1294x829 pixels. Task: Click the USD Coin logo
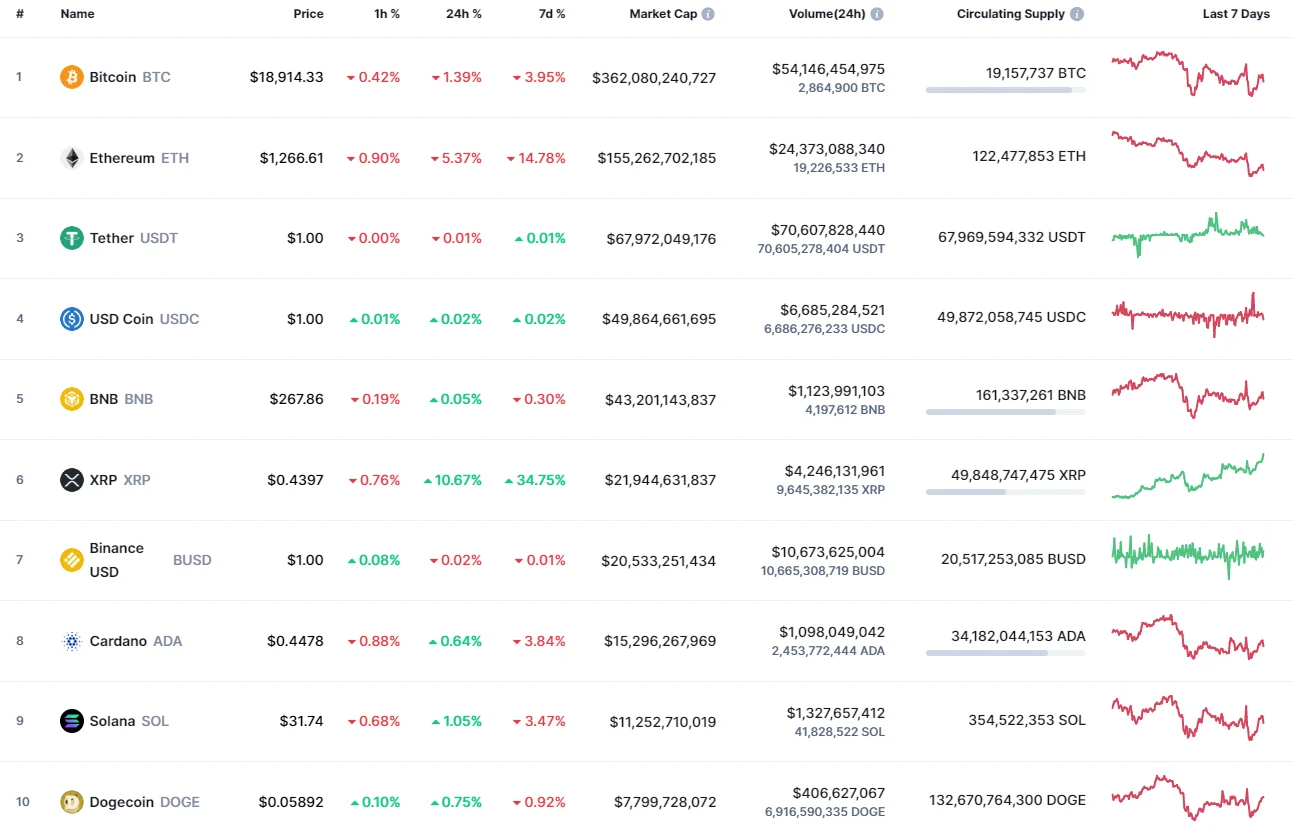70,318
